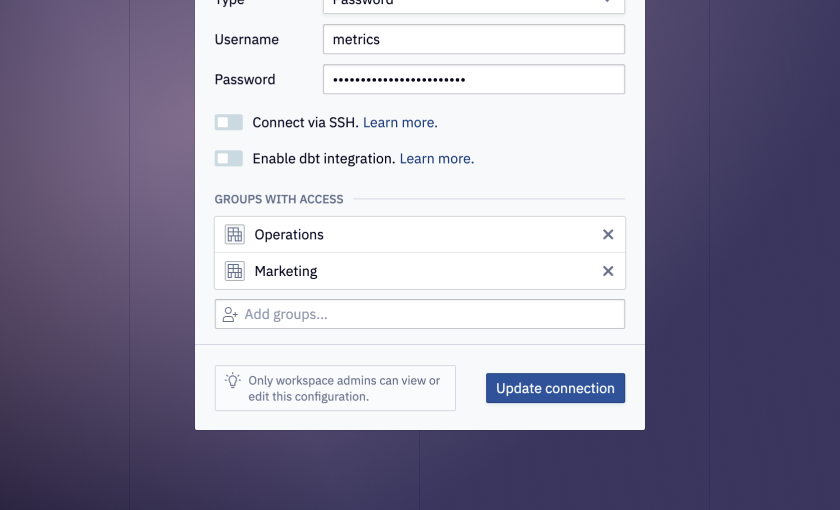Image resolution: width=840 pixels, height=510 pixels.
Task: Open Learn more link for dbt integration
Action: tap(437, 159)
